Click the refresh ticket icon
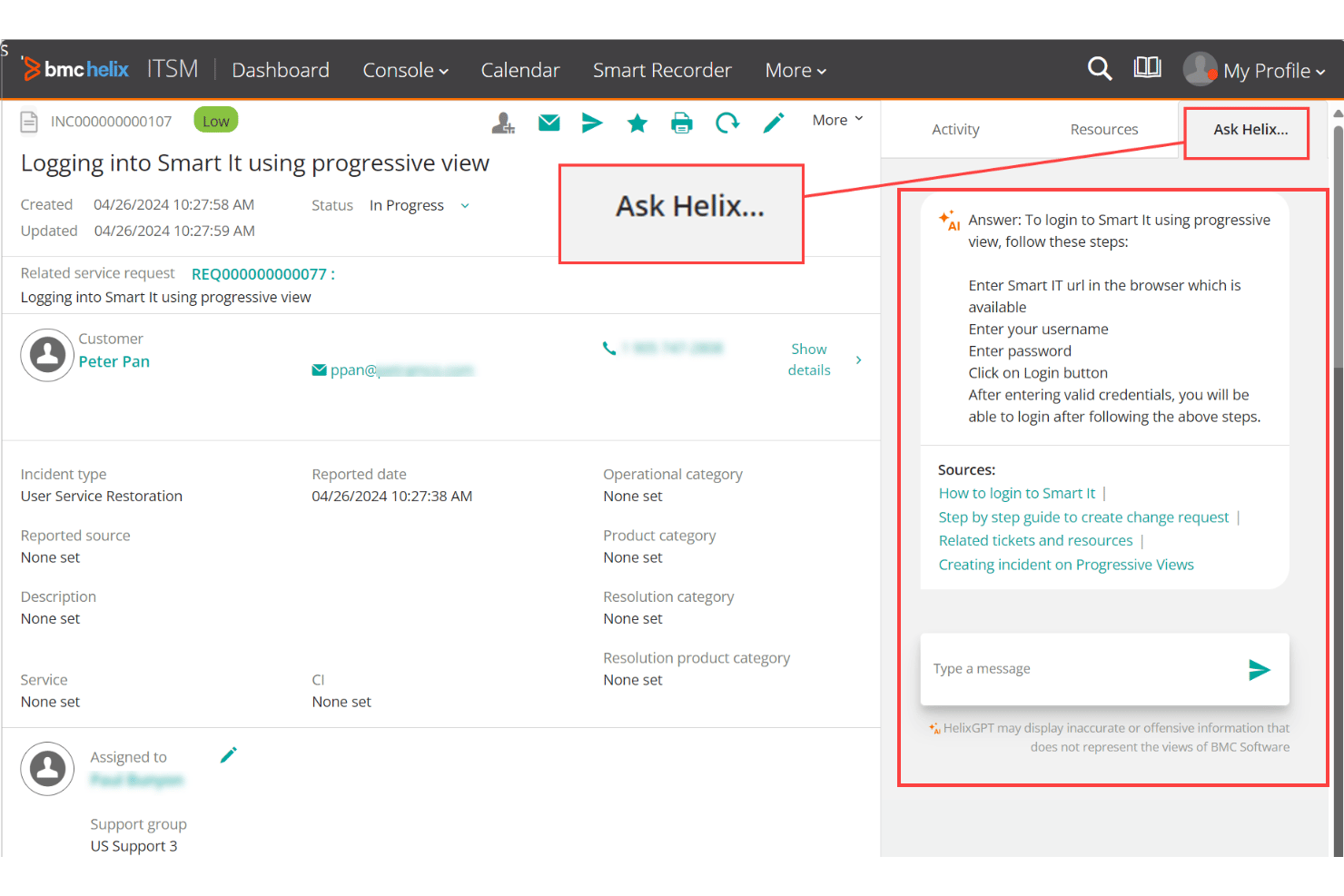 [727, 123]
